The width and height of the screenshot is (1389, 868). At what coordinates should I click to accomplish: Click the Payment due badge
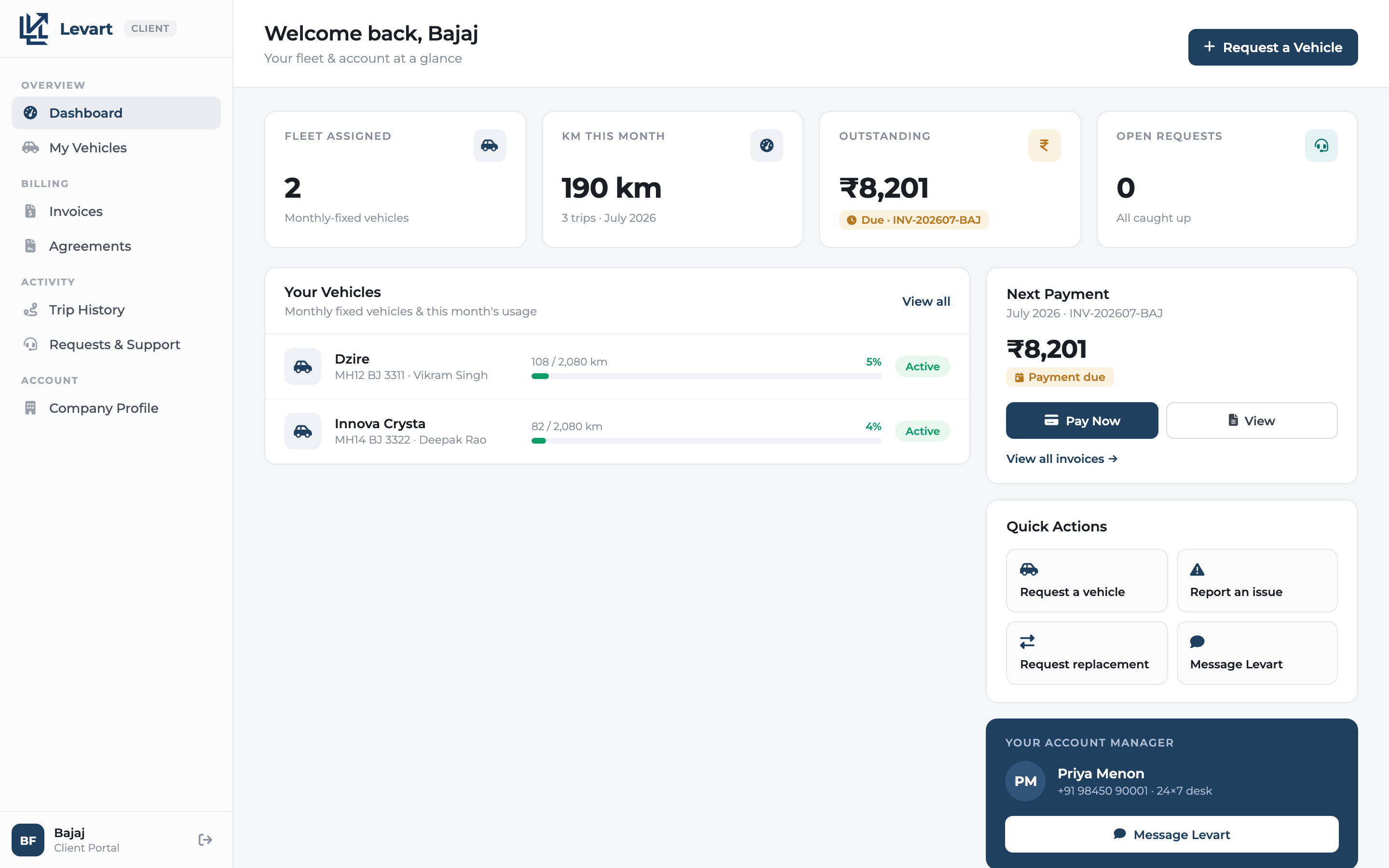tap(1060, 377)
